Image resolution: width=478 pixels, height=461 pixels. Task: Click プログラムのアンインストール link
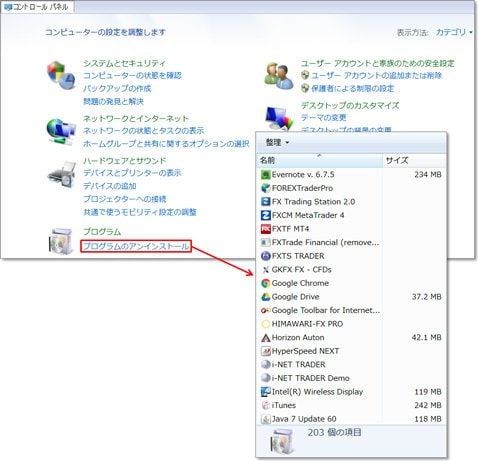pyautogui.click(x=136, y=246)
